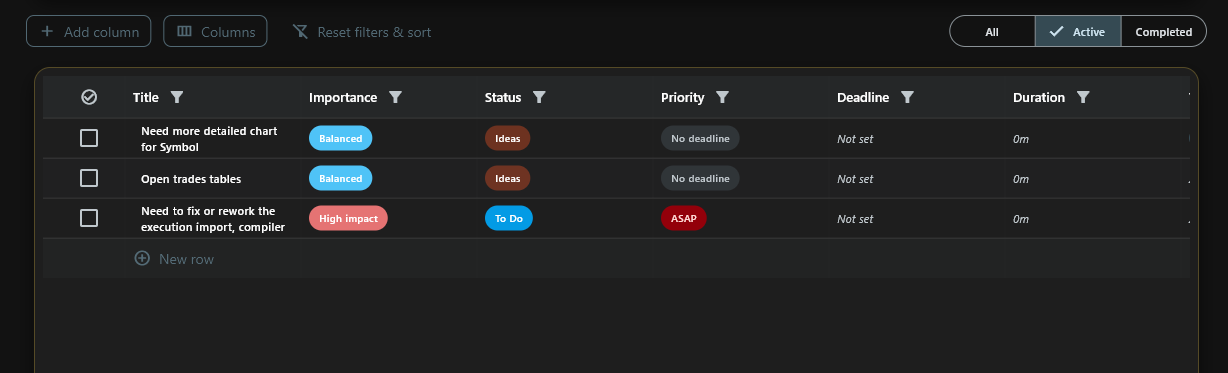The image size is (1228, 373).
Task: Click the Reset filters funnel icon
Action: coord(300,32)
